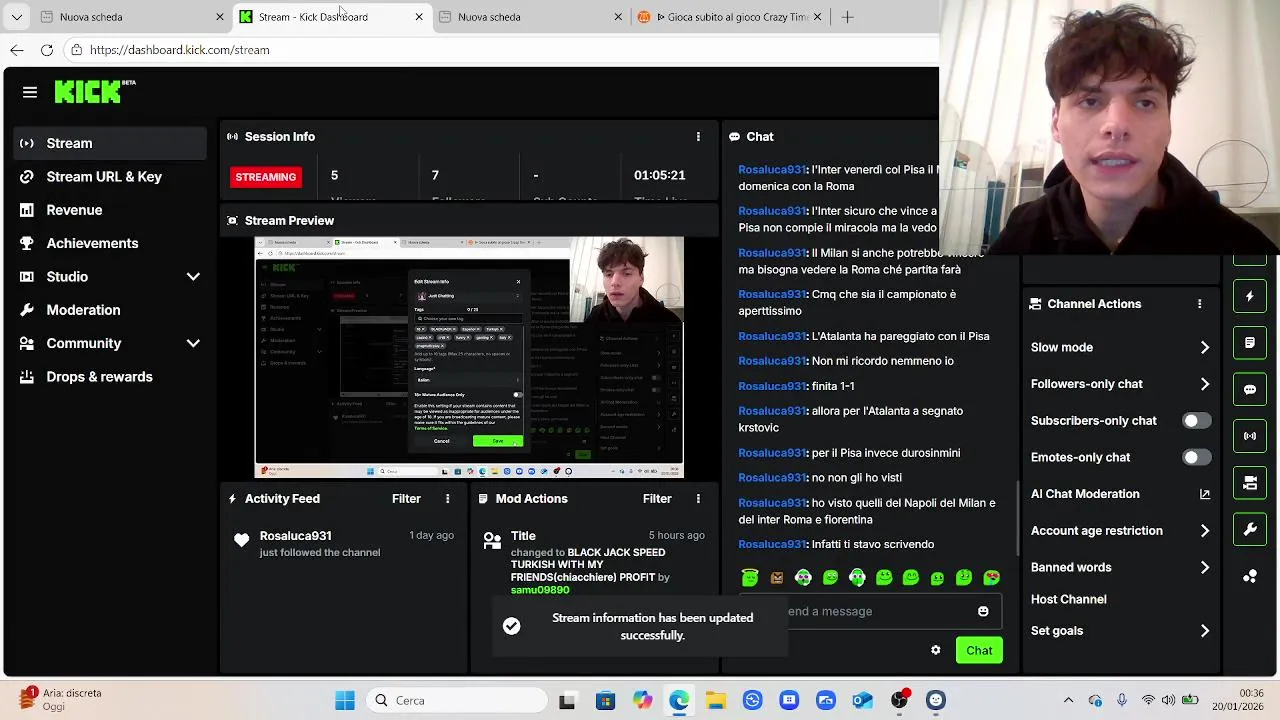
Task: Click the chat panel scrollbar
Action: coord(1018,520)
